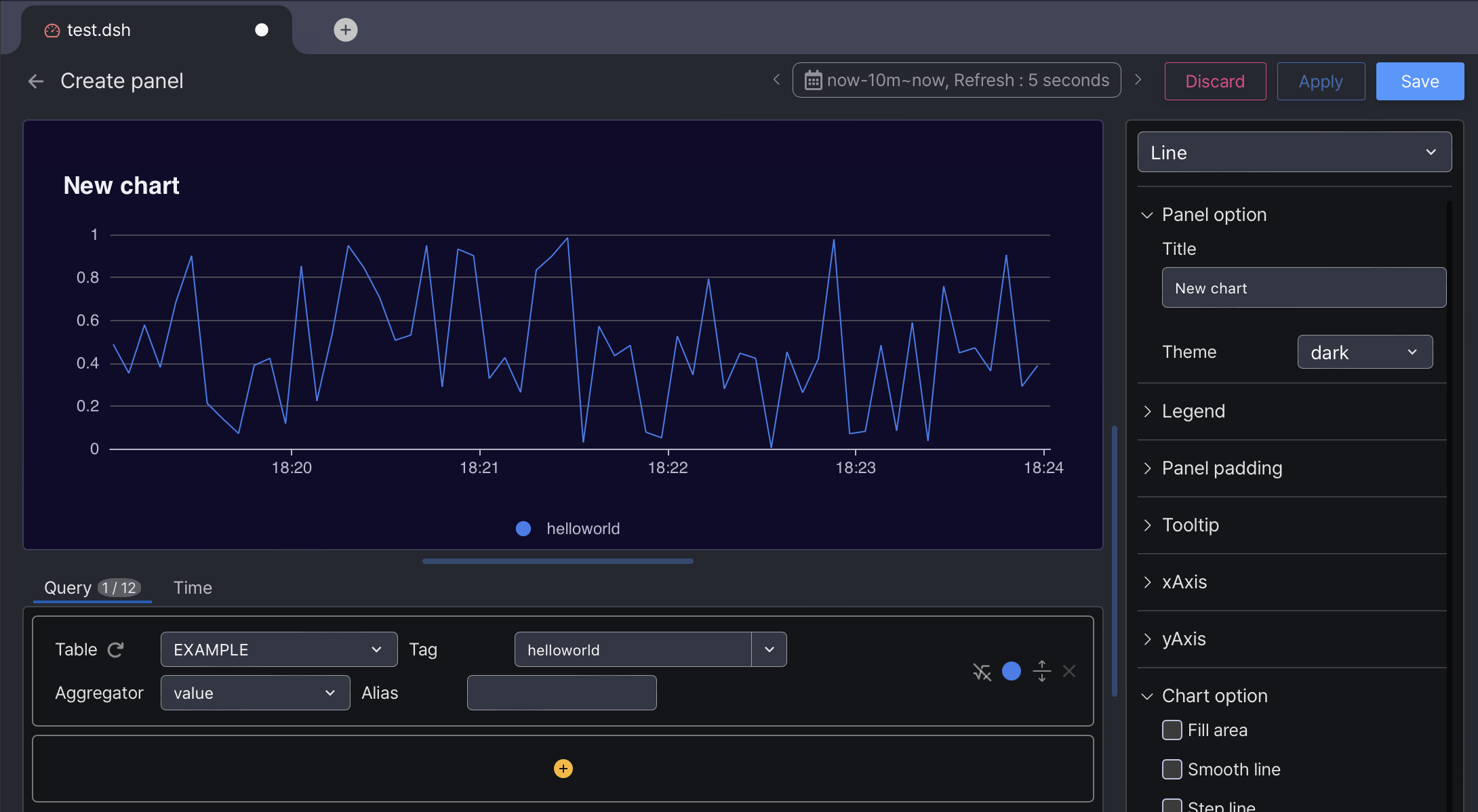The width and height of the screenshot is (1478, 812).
Task: Enable the Fill area checkbox
Action: point(1172,730)
